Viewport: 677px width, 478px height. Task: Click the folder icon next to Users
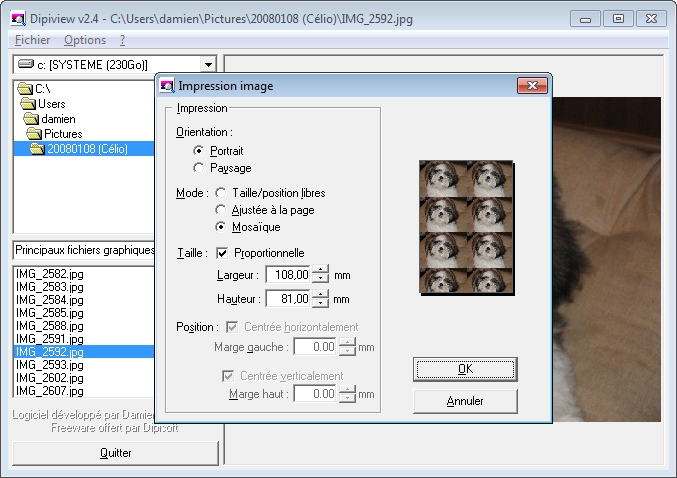coord(29,104)
